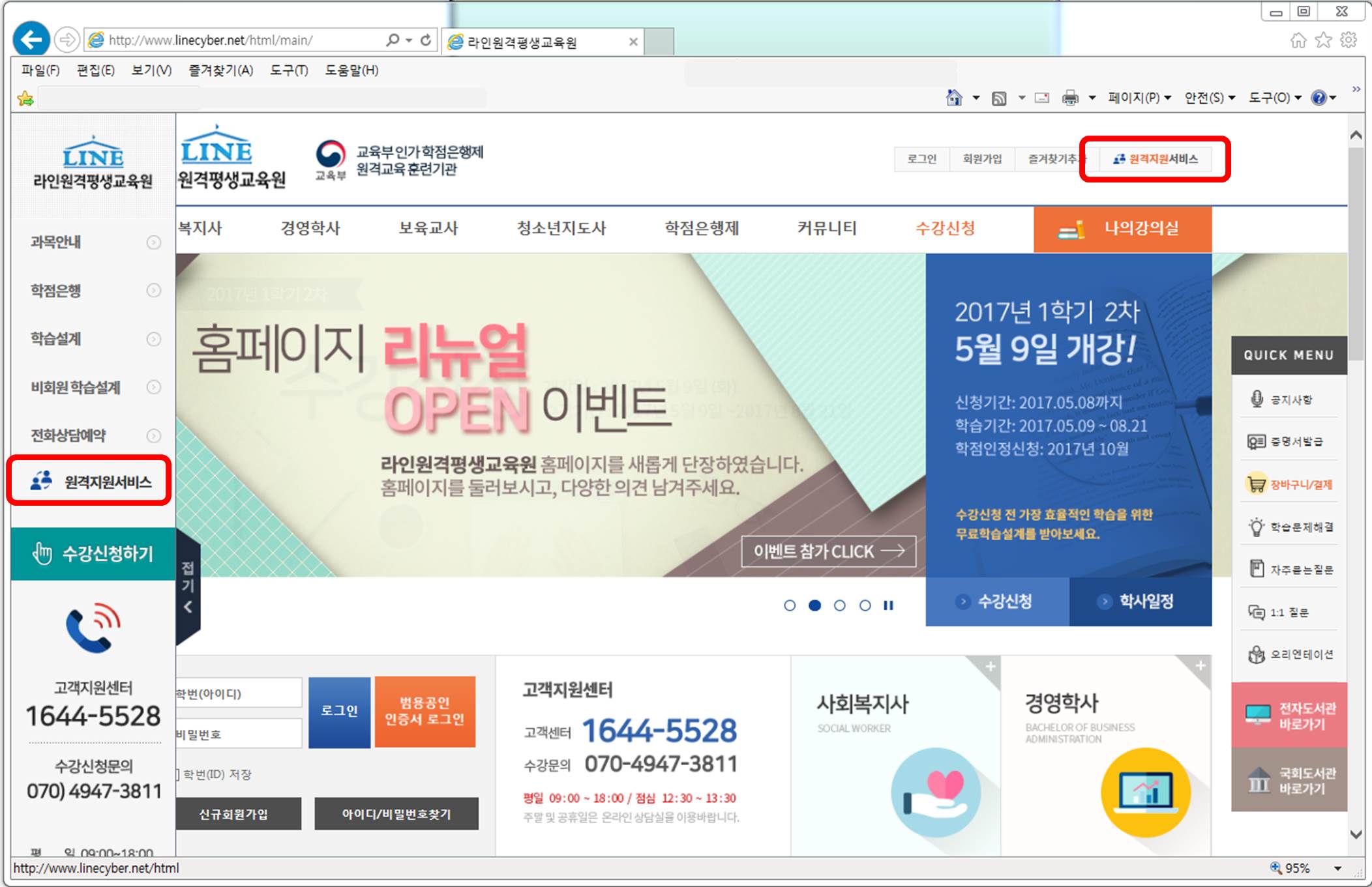Select the fourth banner slide indicator dot

coord(865,605)
